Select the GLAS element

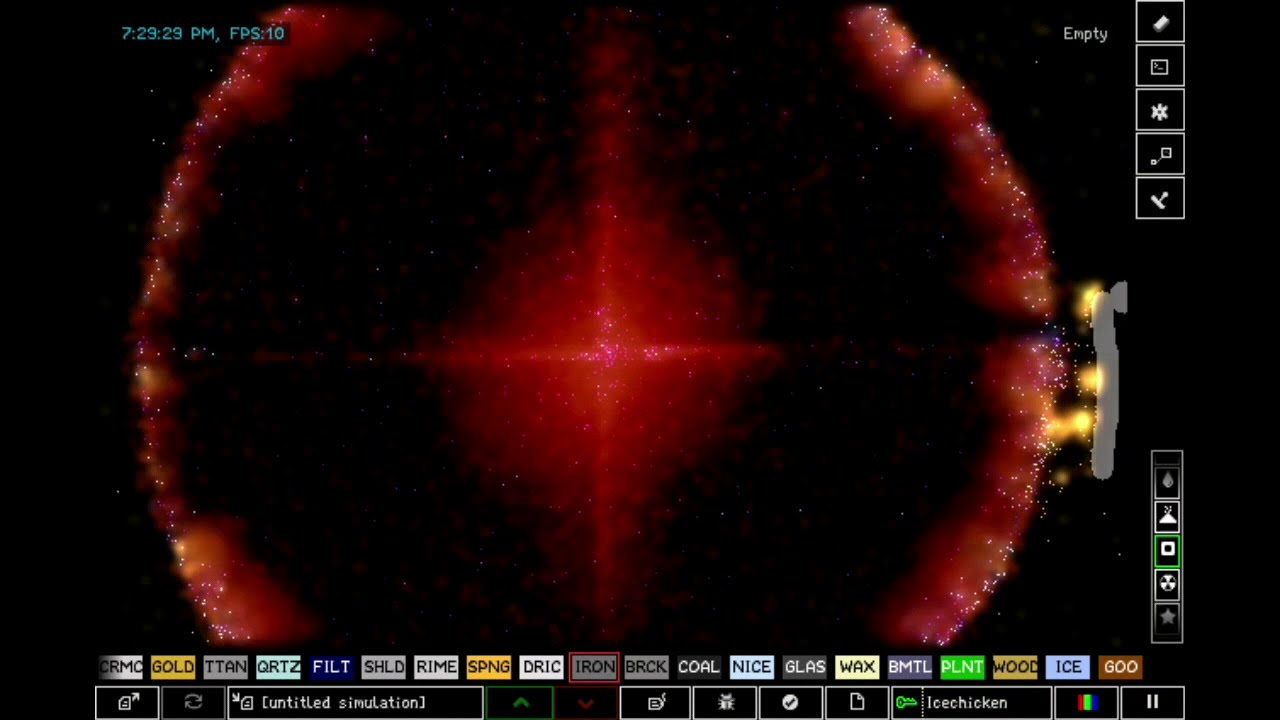[805, 667]
